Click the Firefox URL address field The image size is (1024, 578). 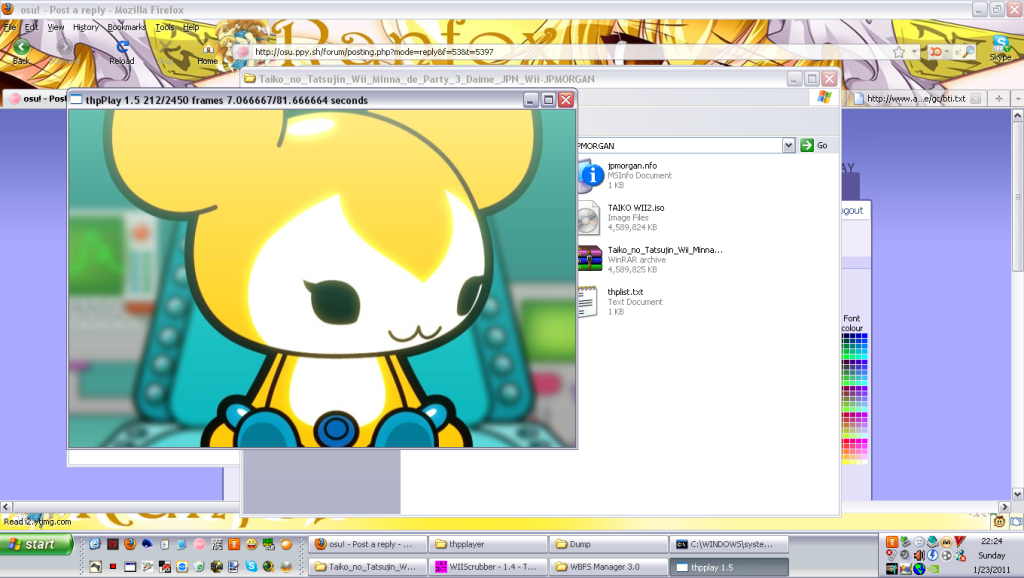click(x=568, y=52)
